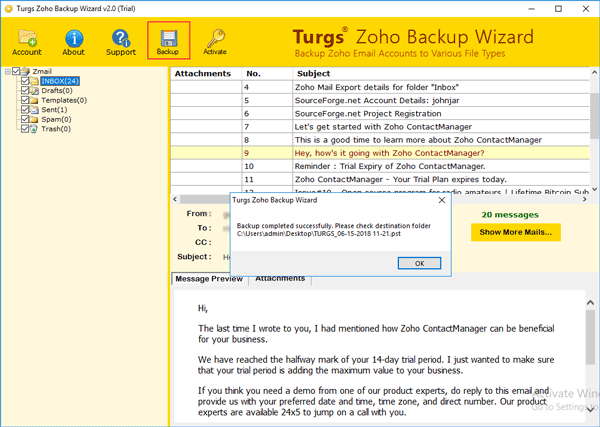Click the app icon in title bar
The width and height of the screenshot is (600, 427).
(8, 8)
